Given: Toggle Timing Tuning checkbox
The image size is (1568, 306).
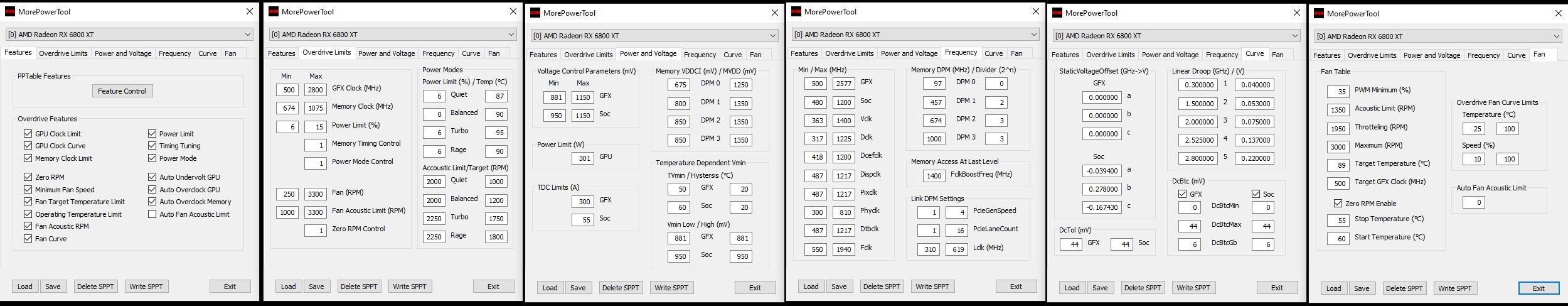Looking at the screenshot, I should pyautogui.click(x=152, y=146).
